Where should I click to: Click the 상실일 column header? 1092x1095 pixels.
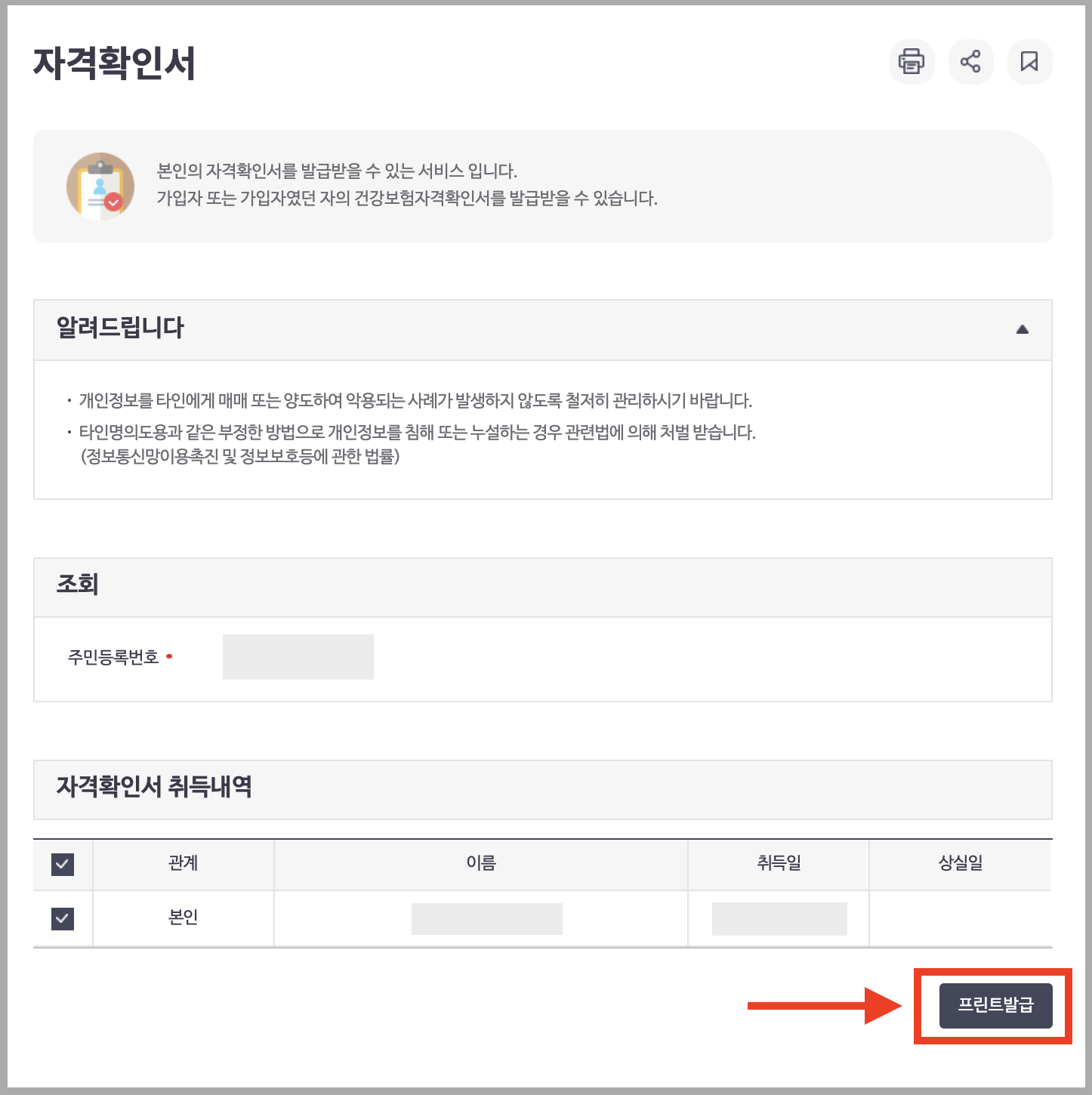961,863
